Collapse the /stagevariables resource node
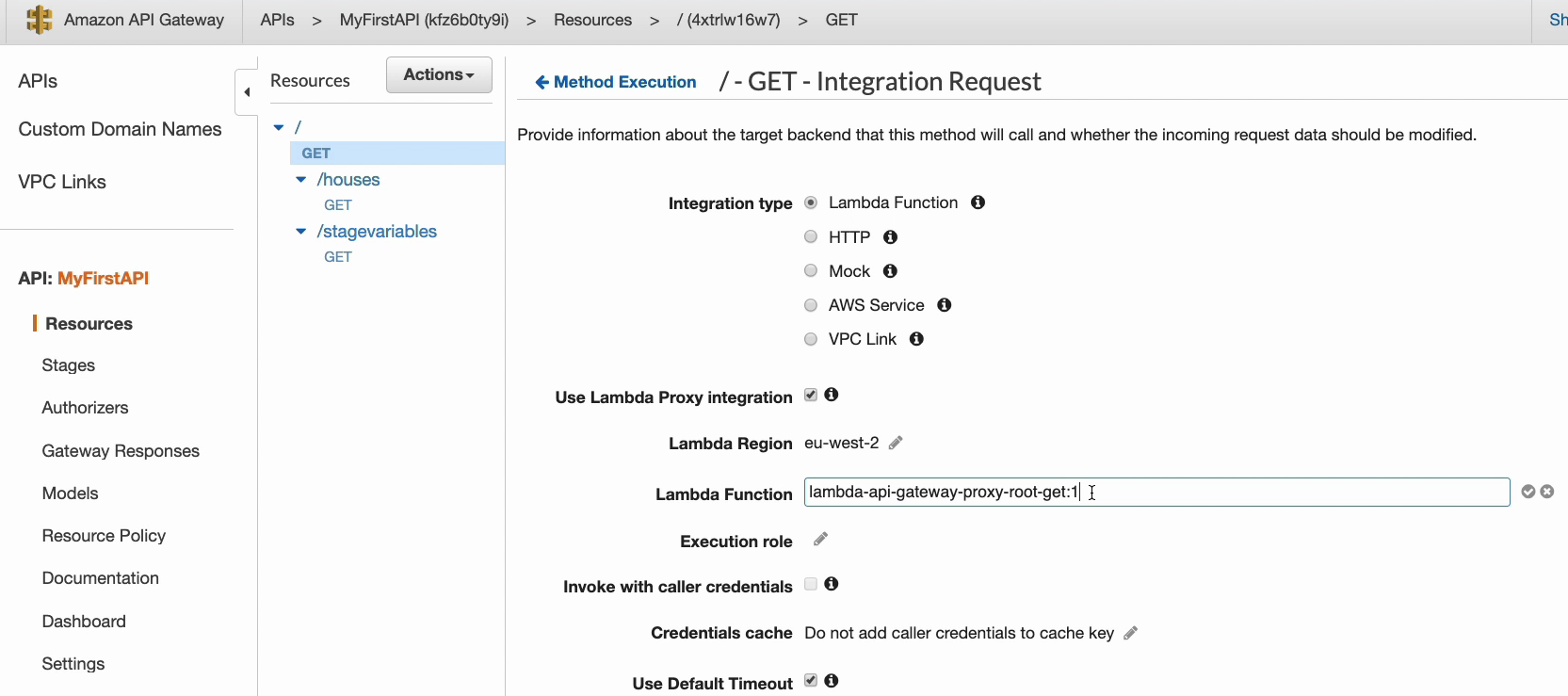 click(301, 231)
